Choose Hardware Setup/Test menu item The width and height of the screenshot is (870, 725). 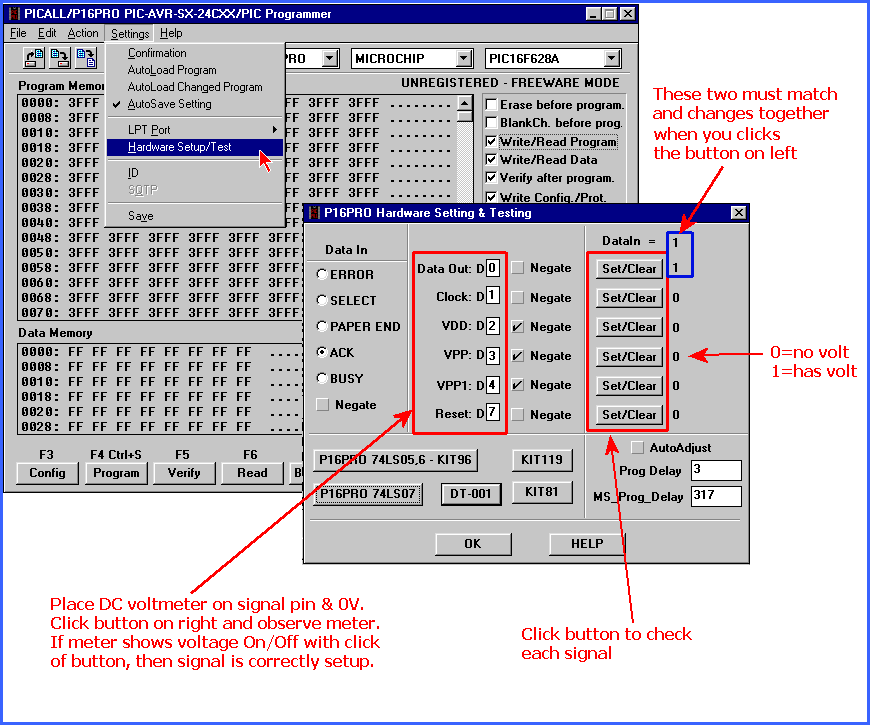point(194,147)
